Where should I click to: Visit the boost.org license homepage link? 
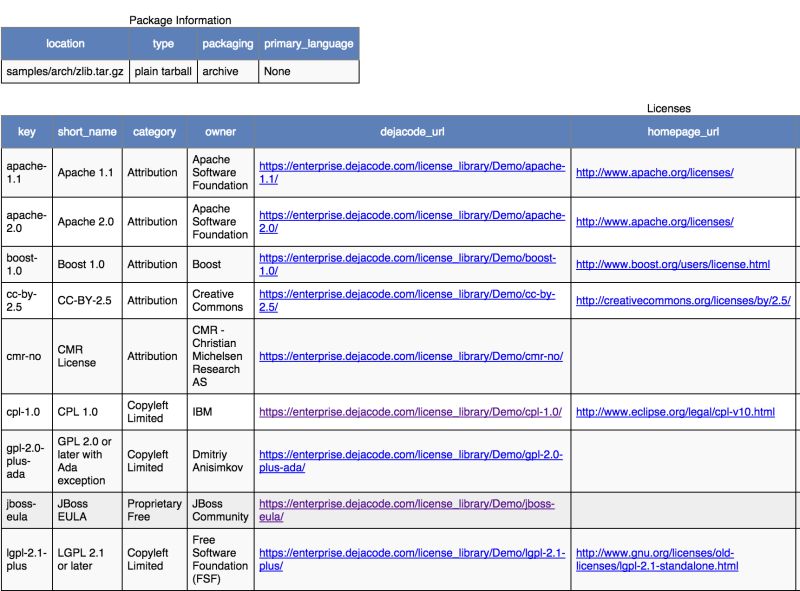click(673, 265)
